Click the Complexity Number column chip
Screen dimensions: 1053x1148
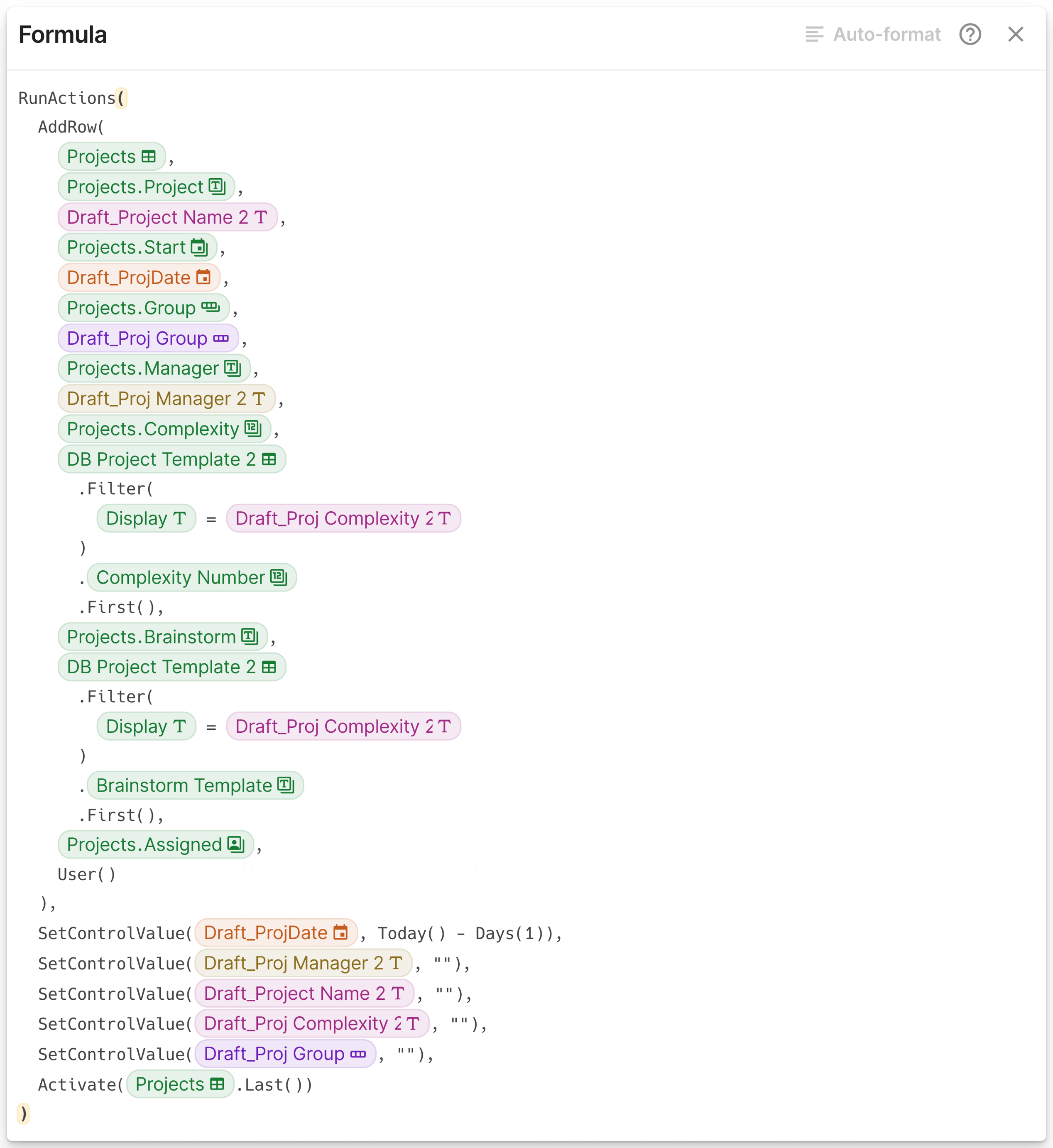pyautogui.click(x=192, y=577)
